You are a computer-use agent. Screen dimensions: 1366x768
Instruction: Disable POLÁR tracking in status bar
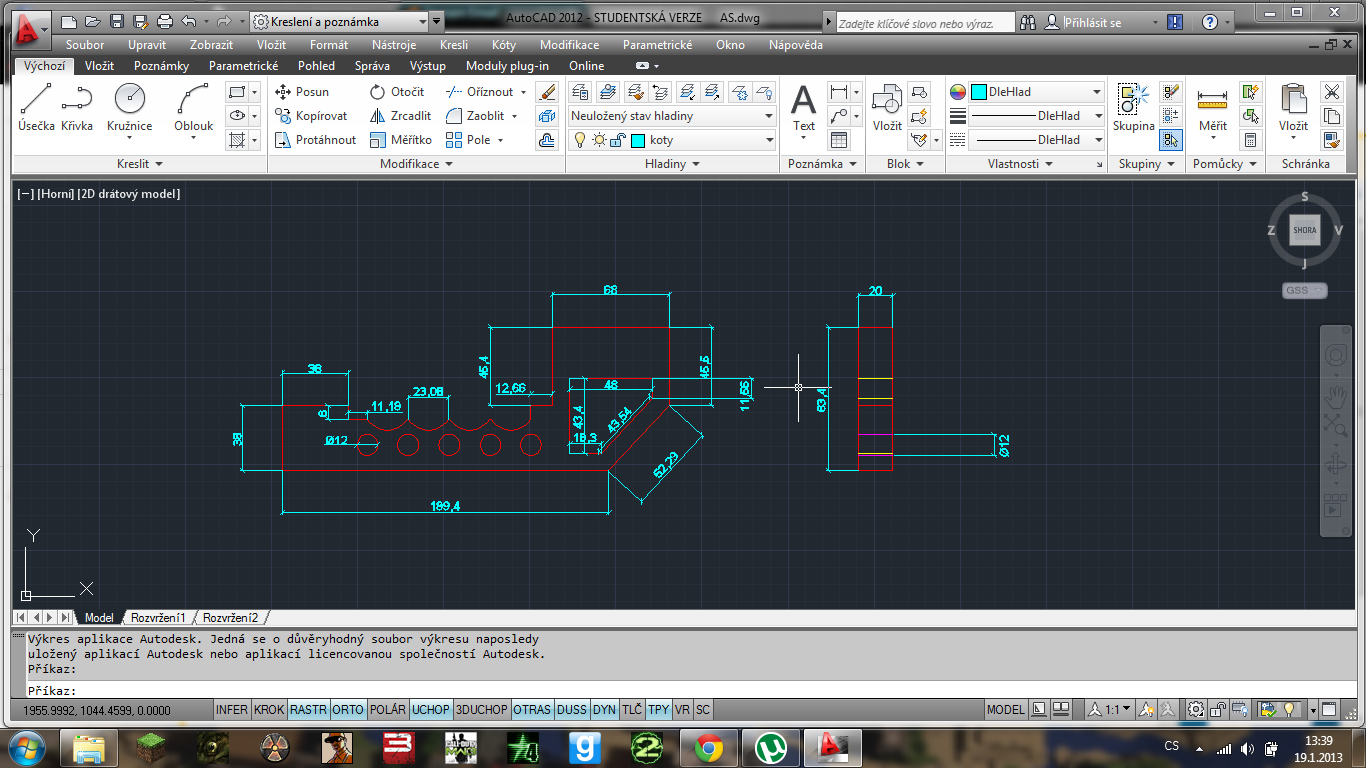[387, 710]
